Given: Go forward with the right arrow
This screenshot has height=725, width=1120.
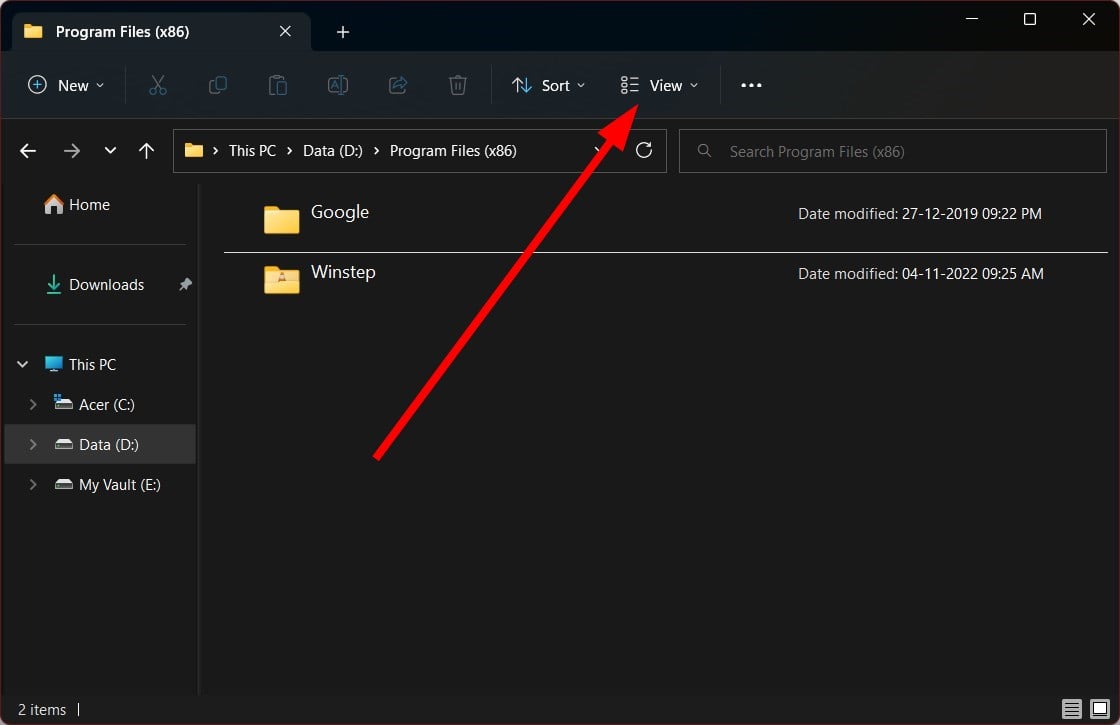Looking at the screenshot, I should [x=71, y=151].
